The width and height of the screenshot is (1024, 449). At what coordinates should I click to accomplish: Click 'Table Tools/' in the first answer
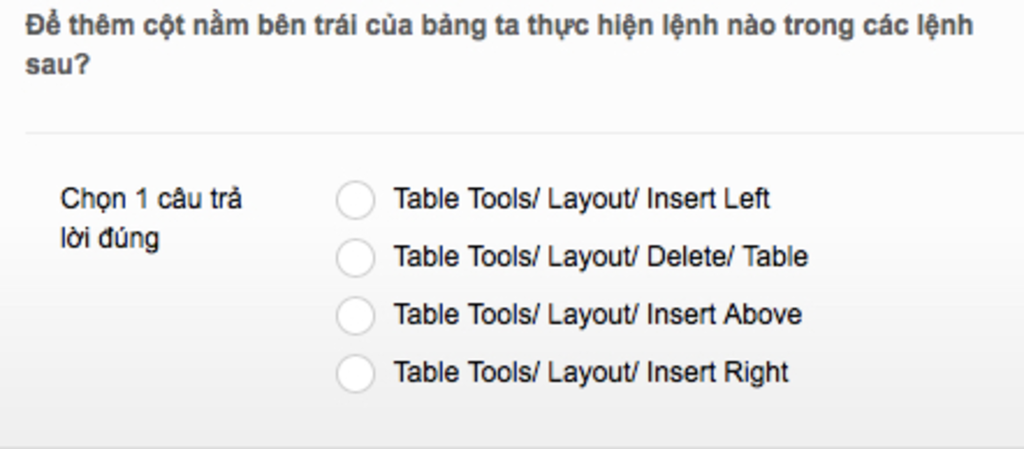point(467,198)
